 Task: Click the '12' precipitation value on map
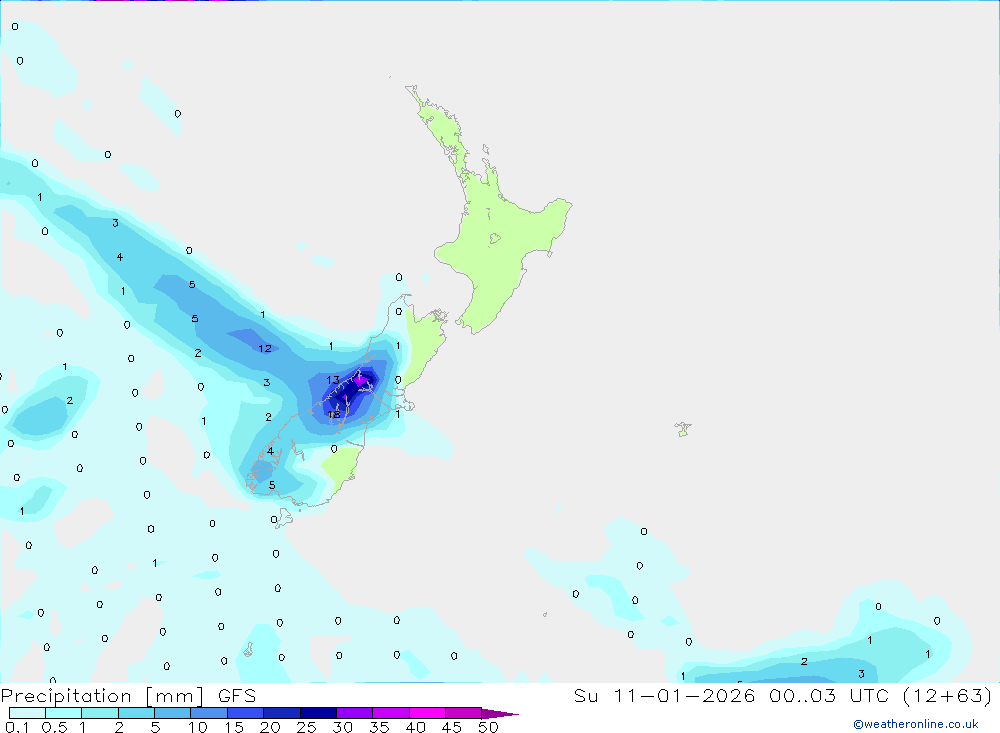[x=265, y=348]
